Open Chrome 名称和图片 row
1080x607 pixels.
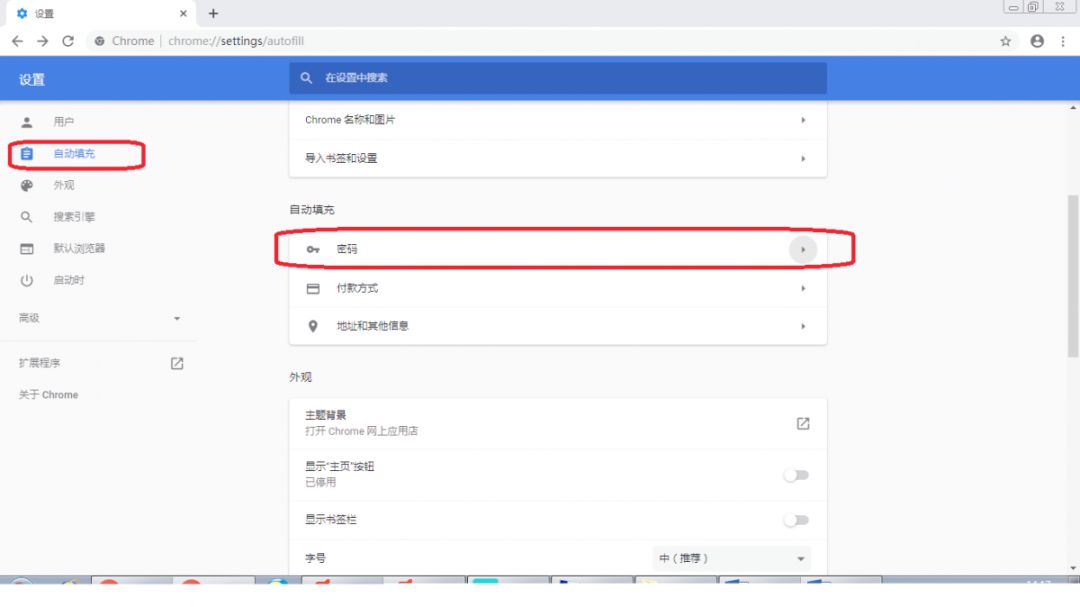pyautogui.click(x=558, y=120)
